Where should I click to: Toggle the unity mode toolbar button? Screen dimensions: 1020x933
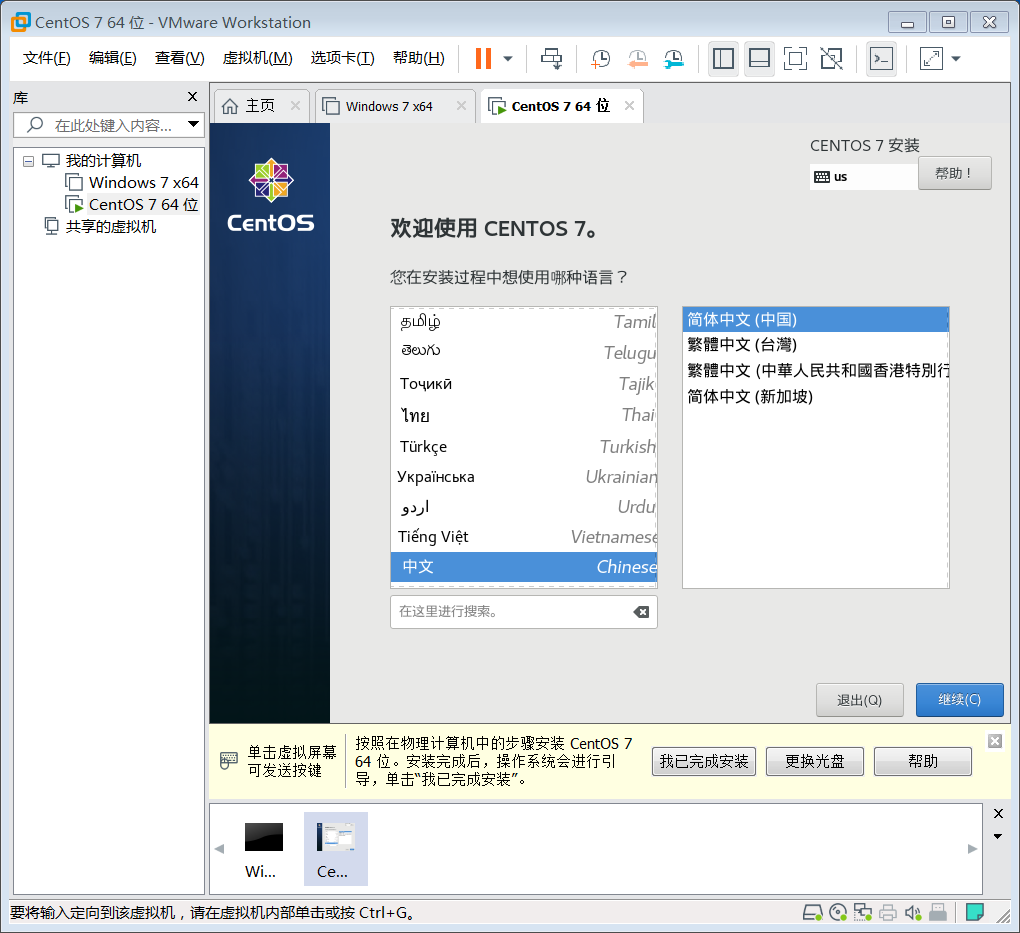point(831,58)
